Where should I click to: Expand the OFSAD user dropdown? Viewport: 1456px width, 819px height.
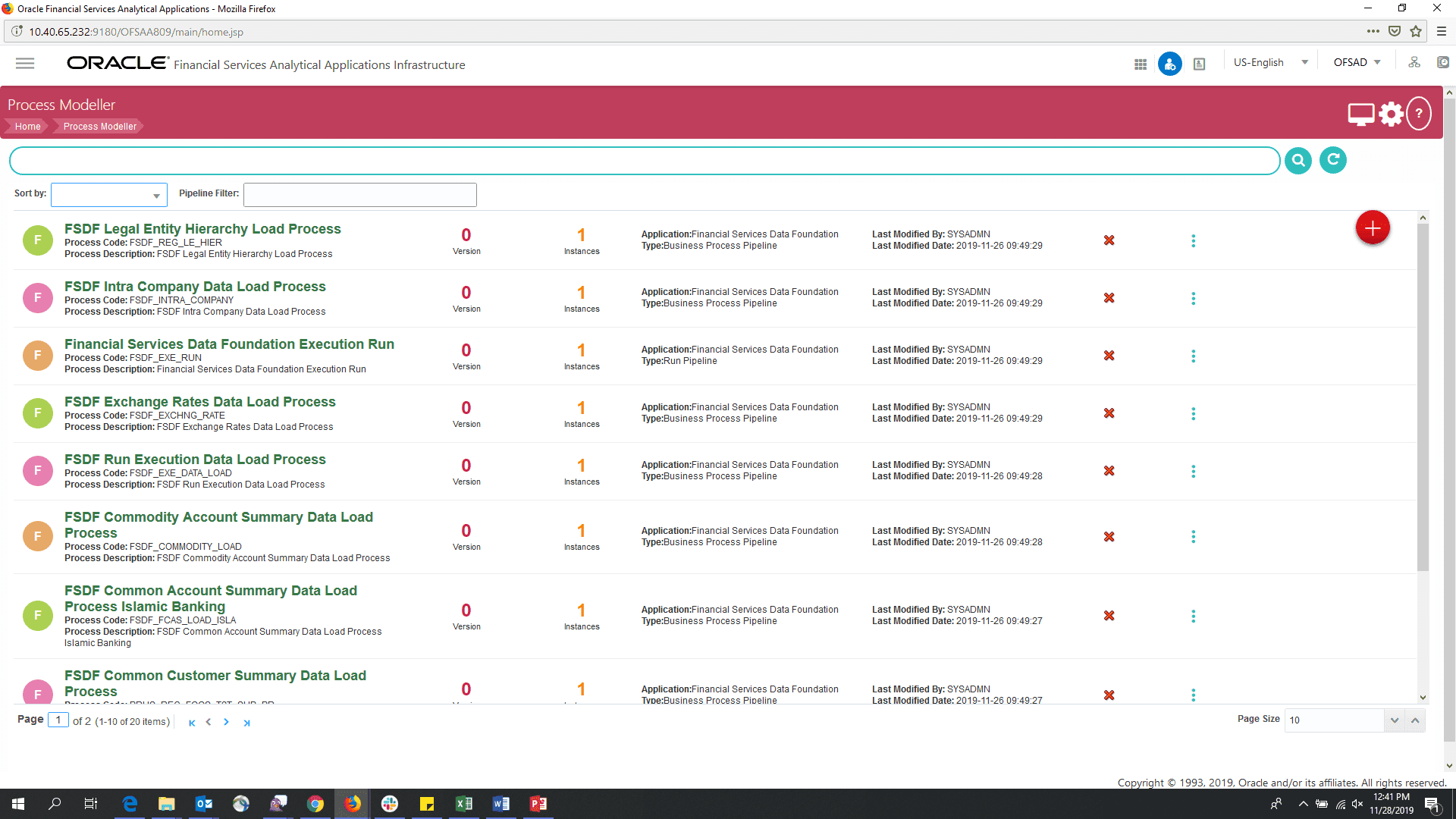[x=1357, y=63]
